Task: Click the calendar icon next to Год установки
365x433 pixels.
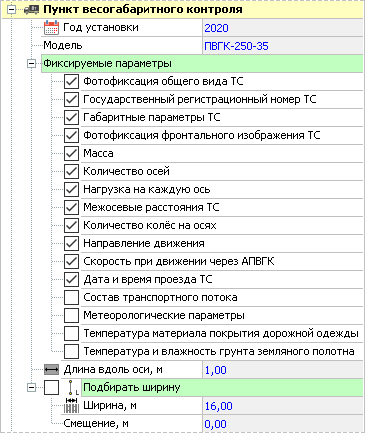Action: coord(51,27)
